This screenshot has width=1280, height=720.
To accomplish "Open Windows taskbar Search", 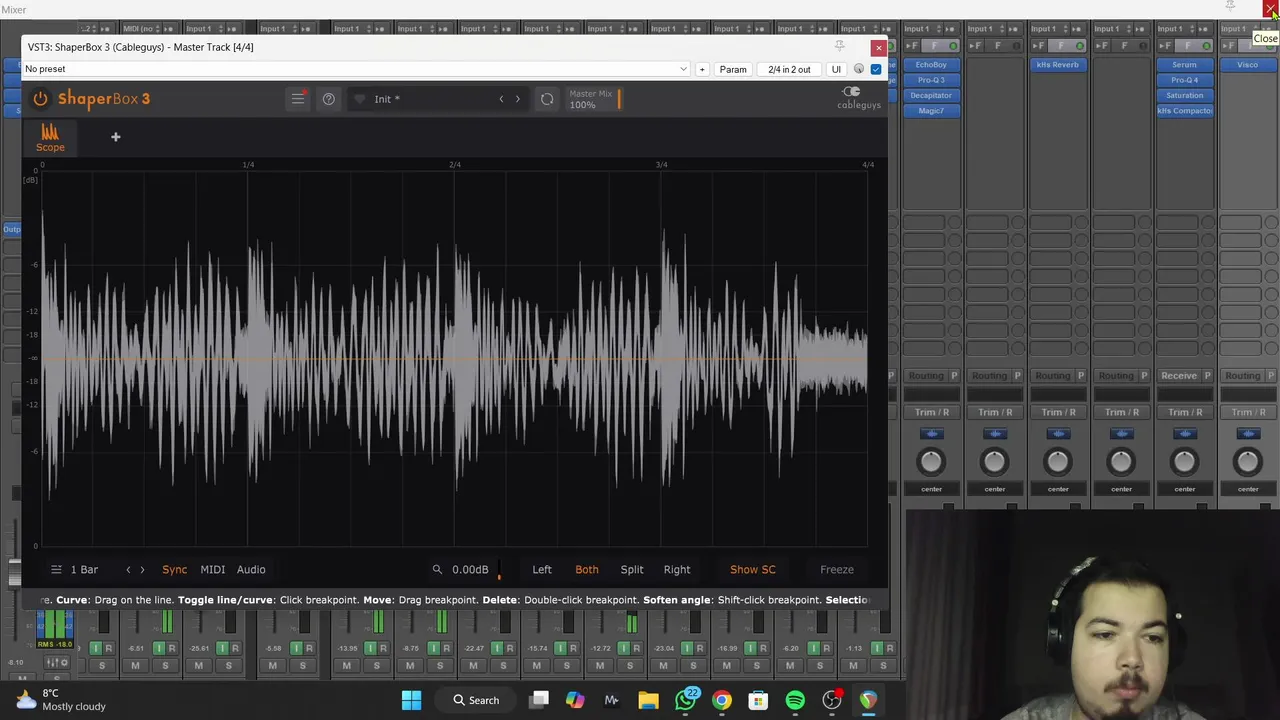I will (x=476, y=700).
